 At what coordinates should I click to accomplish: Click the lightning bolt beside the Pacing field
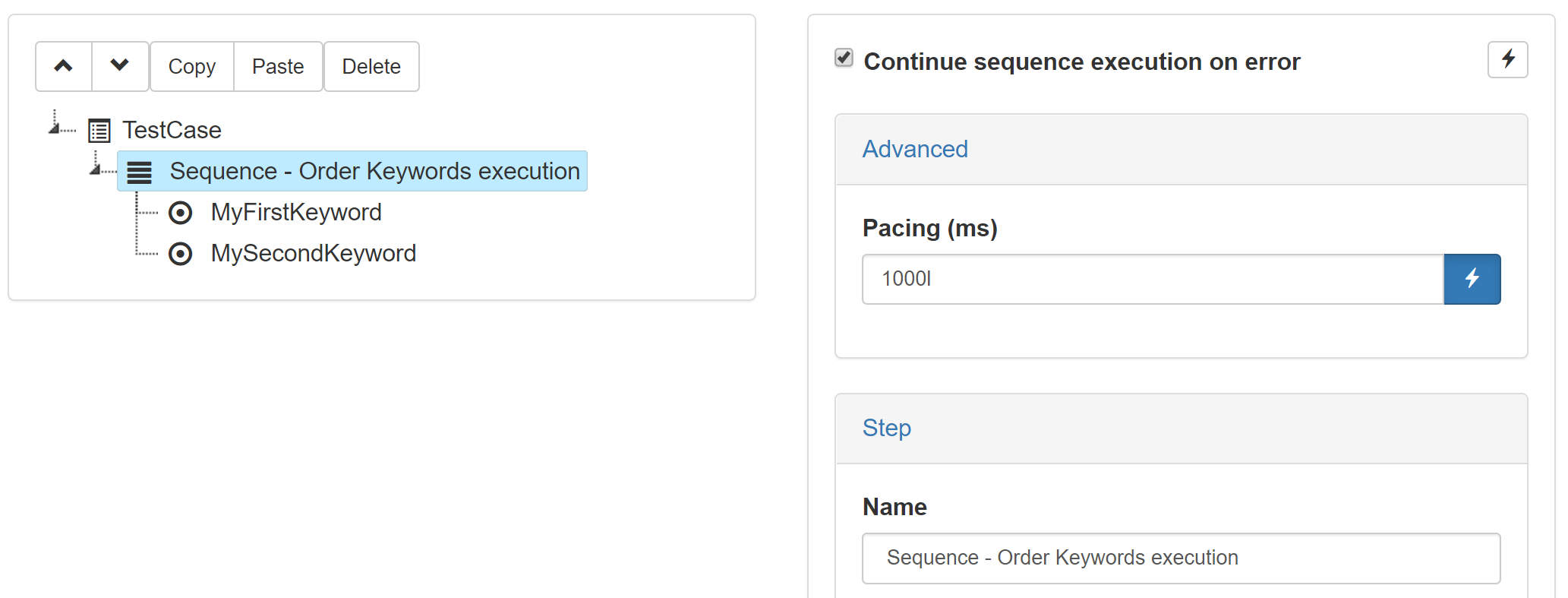pos(1472,279)
